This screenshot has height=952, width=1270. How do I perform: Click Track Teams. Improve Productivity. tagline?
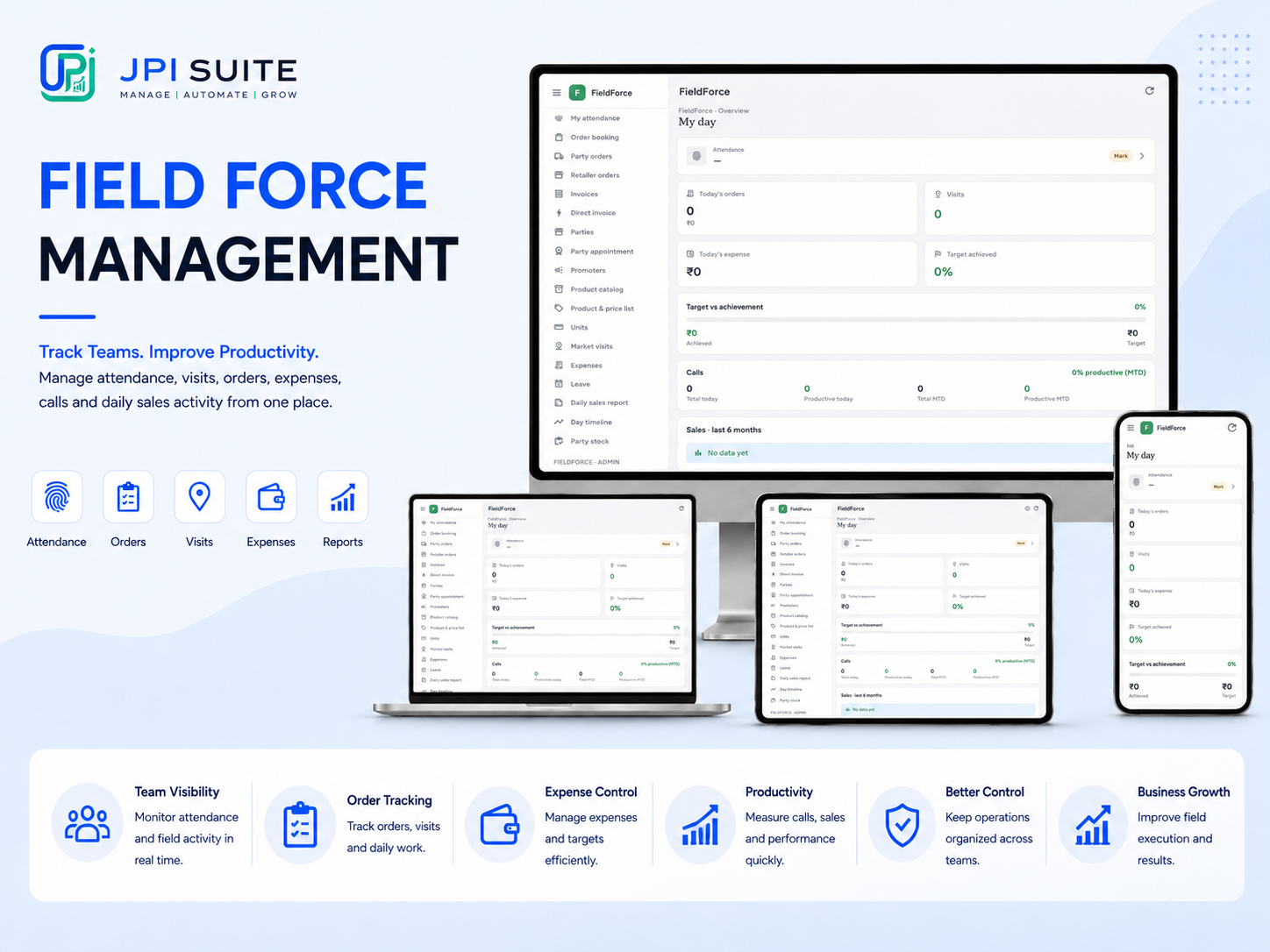point(179,352)
